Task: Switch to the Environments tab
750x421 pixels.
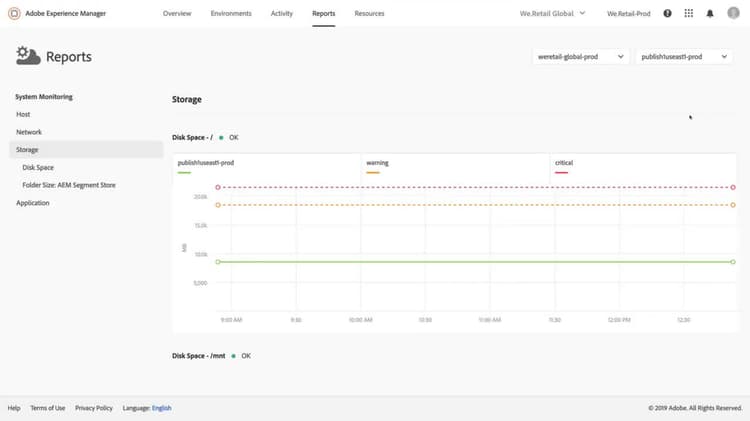Action: (231, 13)
